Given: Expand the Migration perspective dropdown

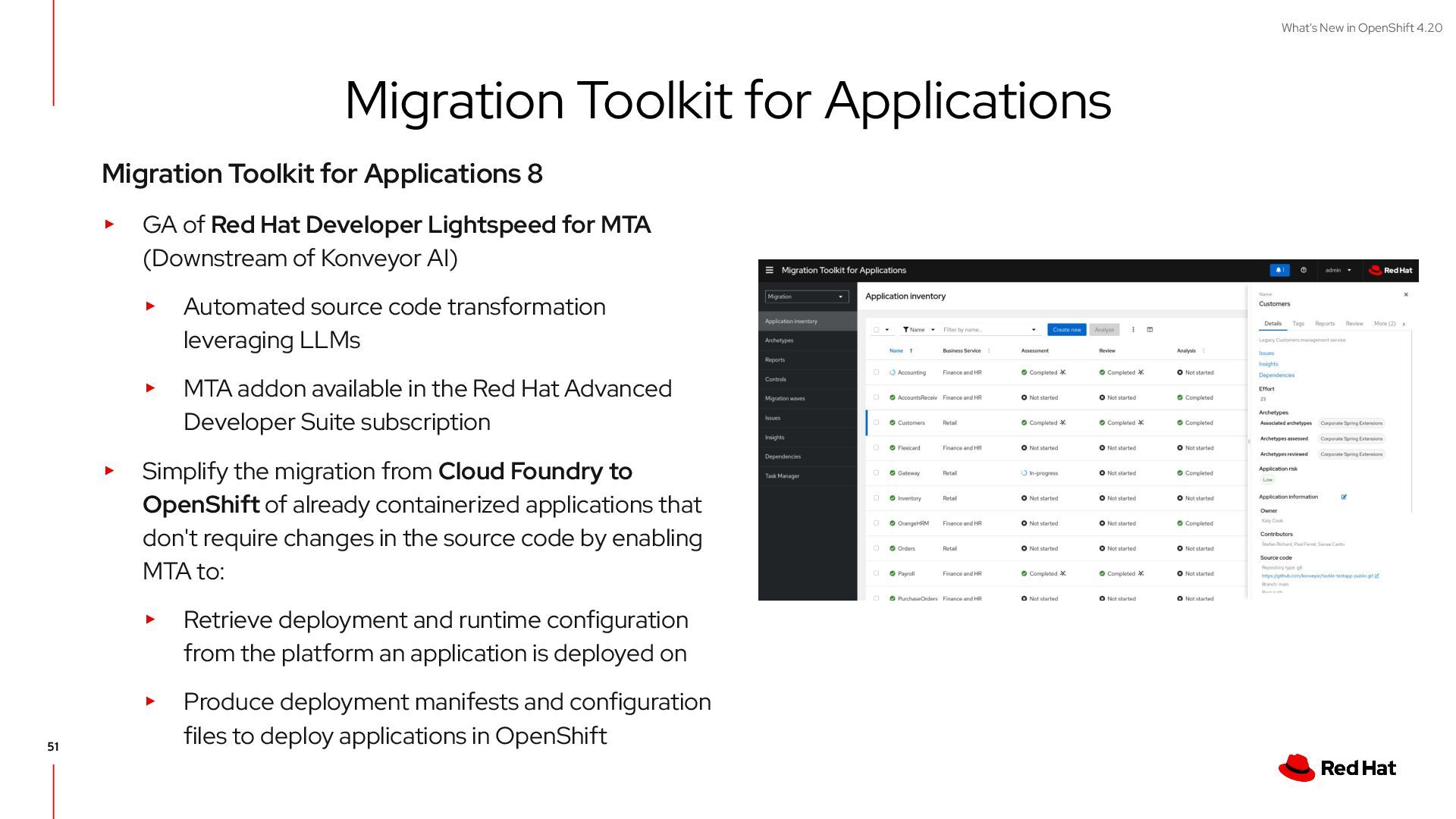Looking at the screenshot, I should click(805, 297).
